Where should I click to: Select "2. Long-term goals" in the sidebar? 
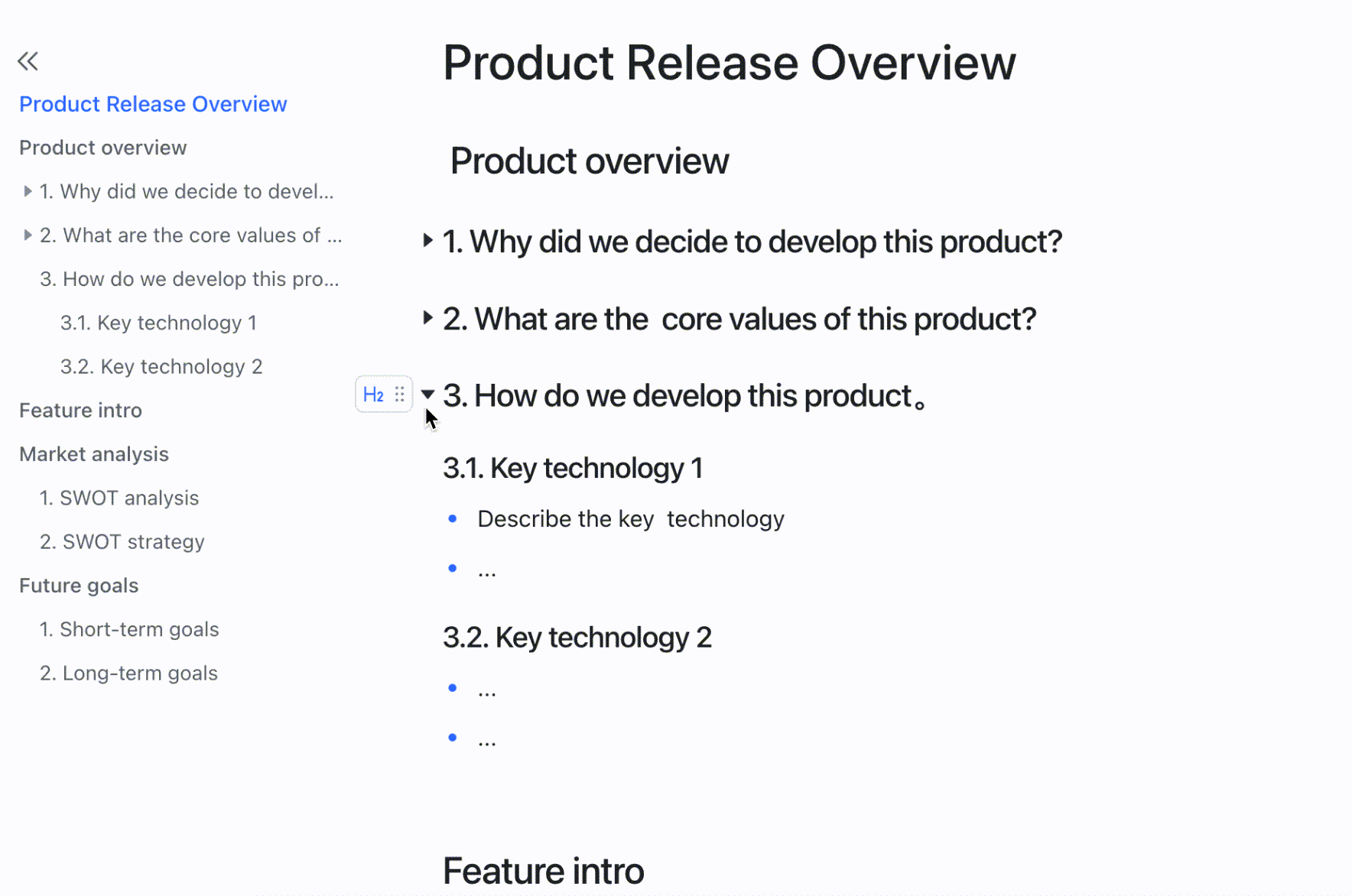(128, 673)
